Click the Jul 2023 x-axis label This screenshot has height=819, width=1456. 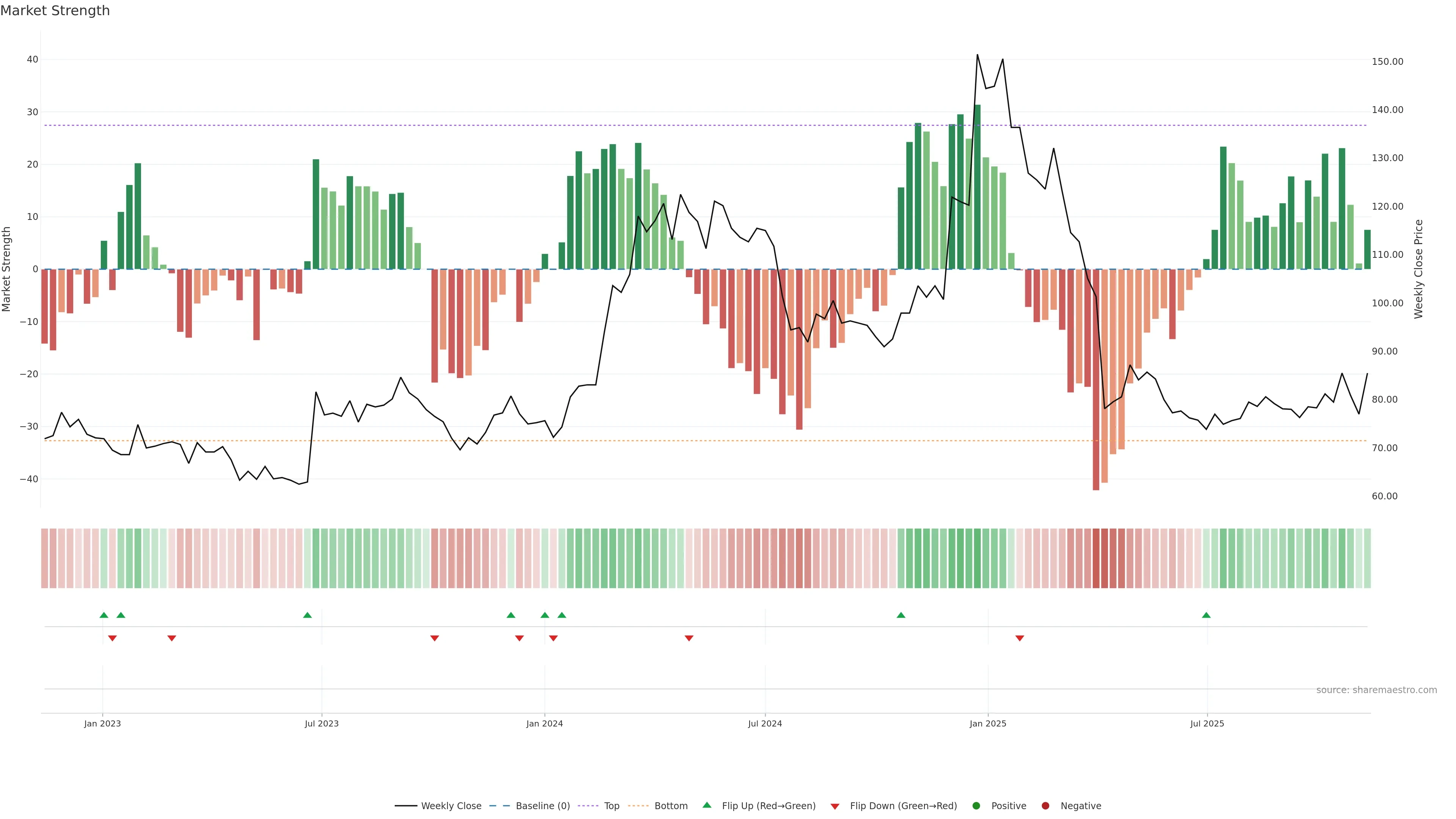[x=322, y=723]
